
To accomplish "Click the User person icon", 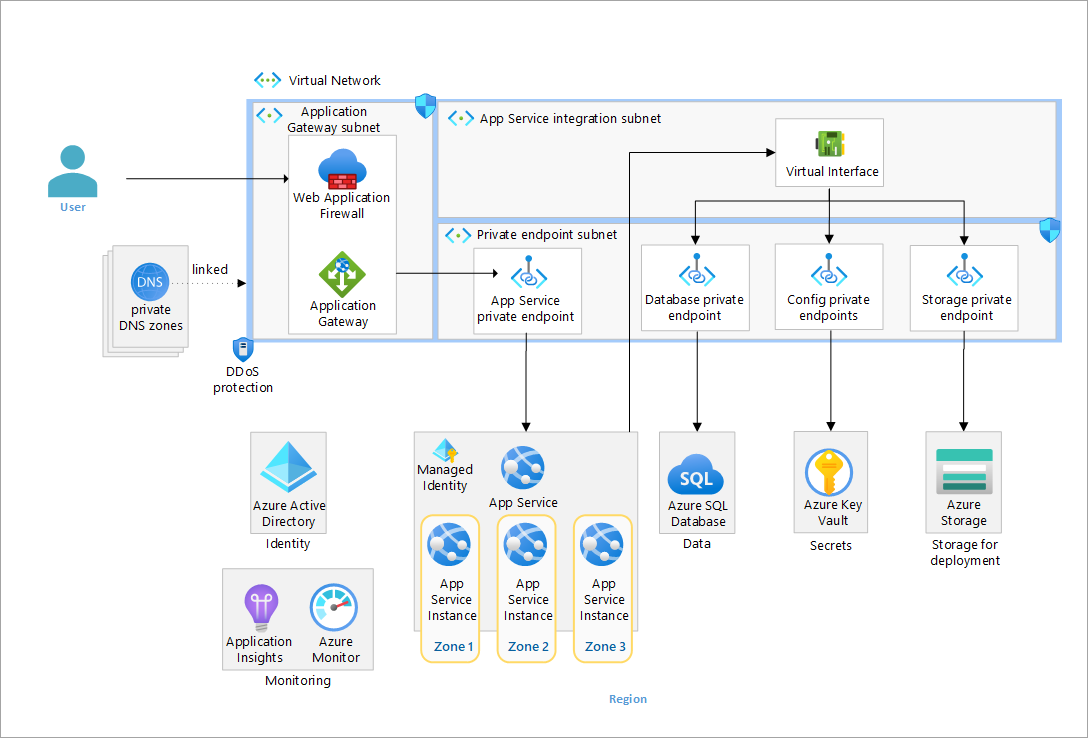I will 73,171.
